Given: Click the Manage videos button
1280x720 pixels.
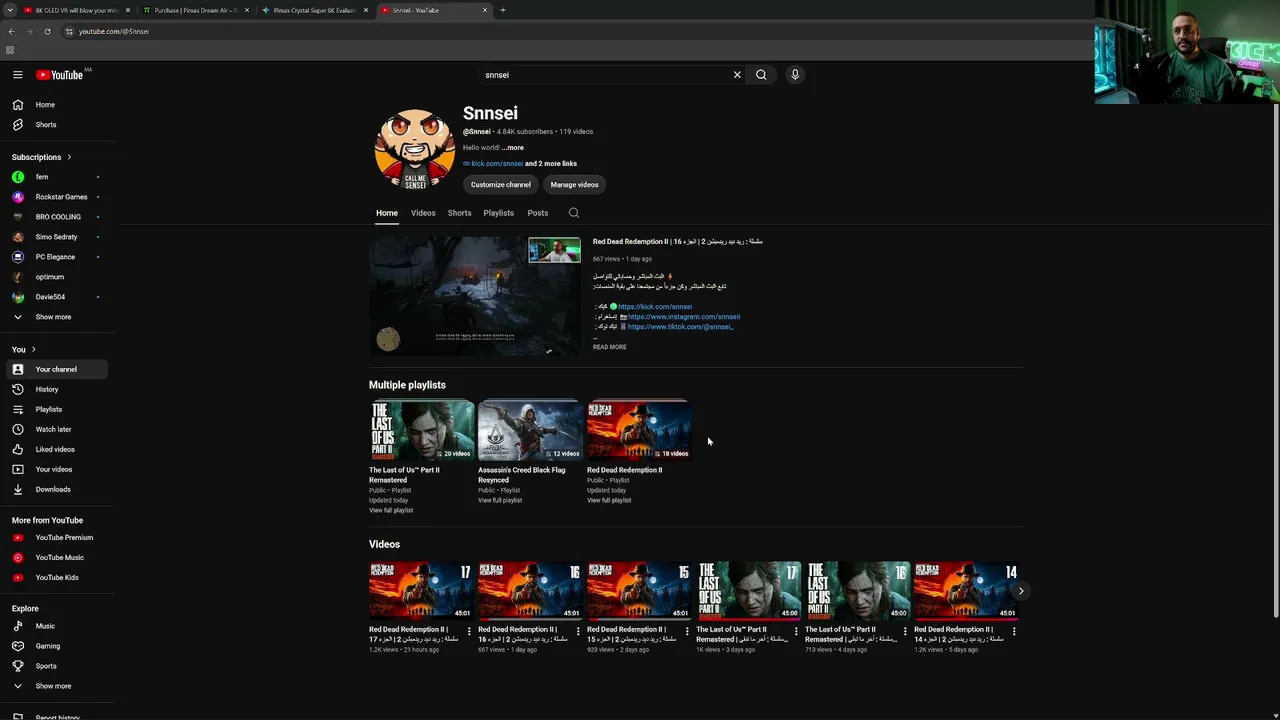Looking at the screenshot, I should [574, 185].
